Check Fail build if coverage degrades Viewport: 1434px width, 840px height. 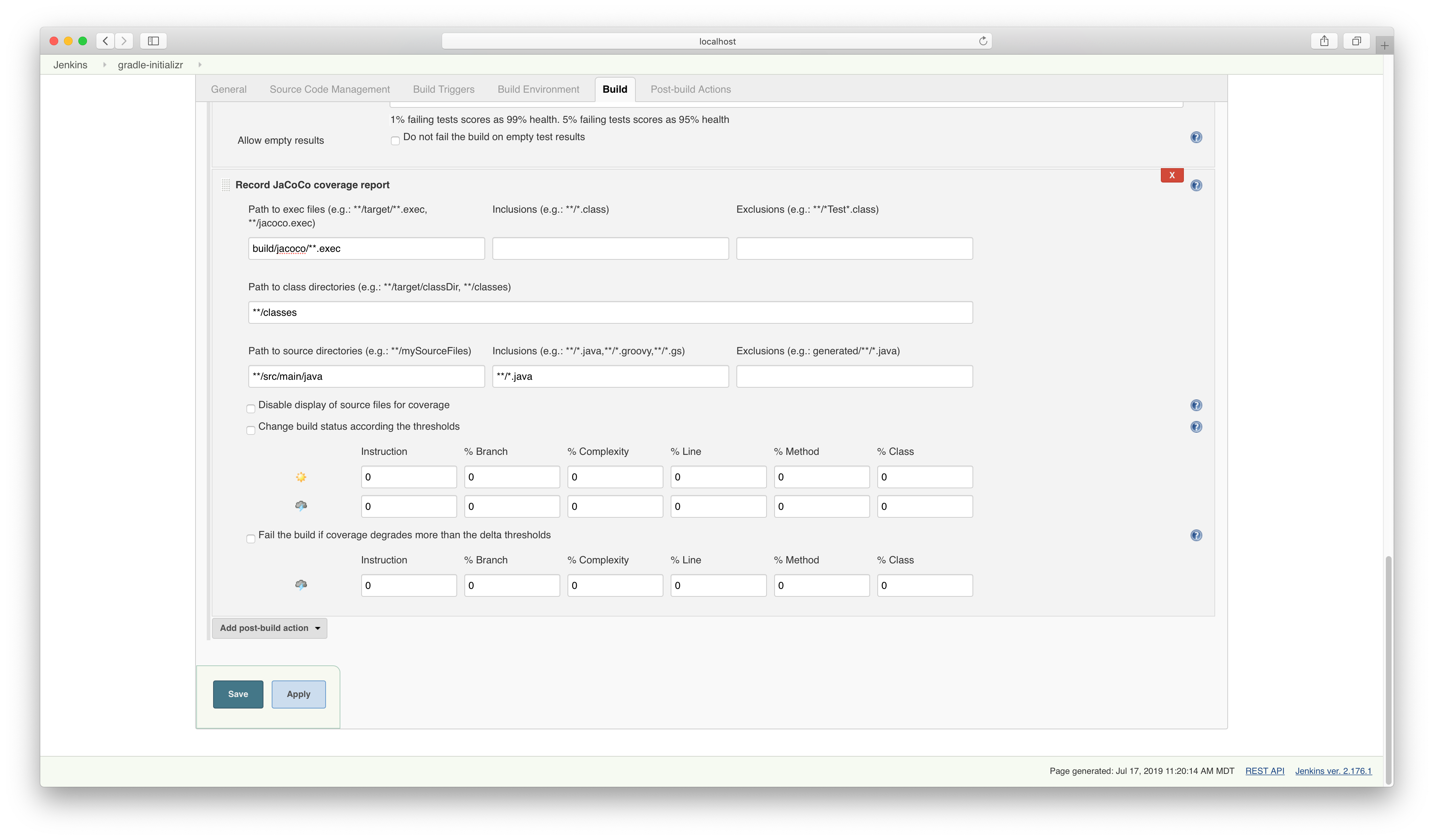(251, 539)
